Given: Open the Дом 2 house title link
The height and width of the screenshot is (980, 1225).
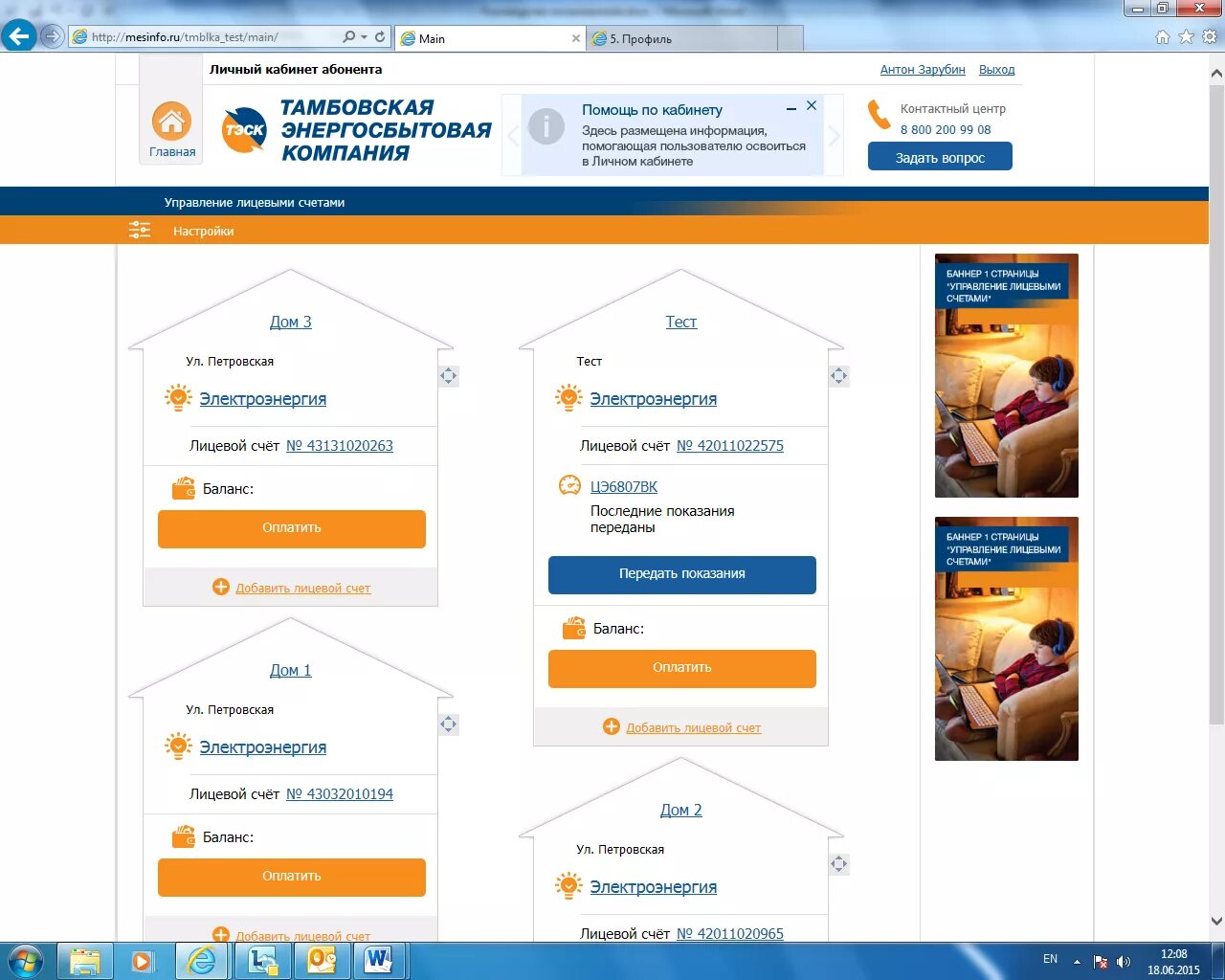Looking at the screenshot, I should 681,810.
